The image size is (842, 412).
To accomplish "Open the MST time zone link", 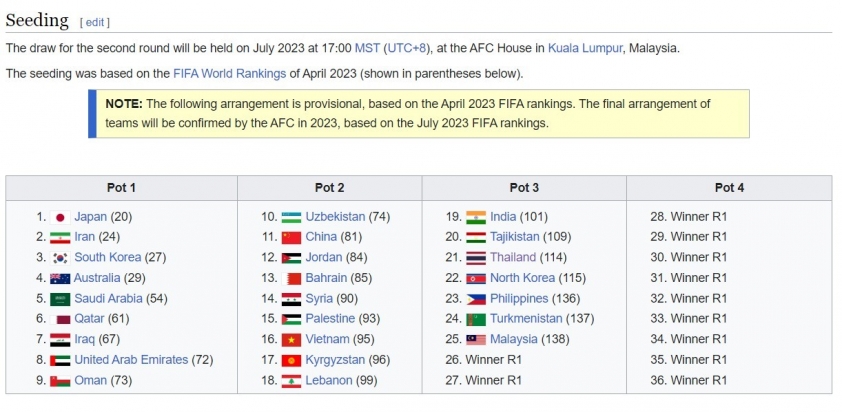I will [367, 48].
